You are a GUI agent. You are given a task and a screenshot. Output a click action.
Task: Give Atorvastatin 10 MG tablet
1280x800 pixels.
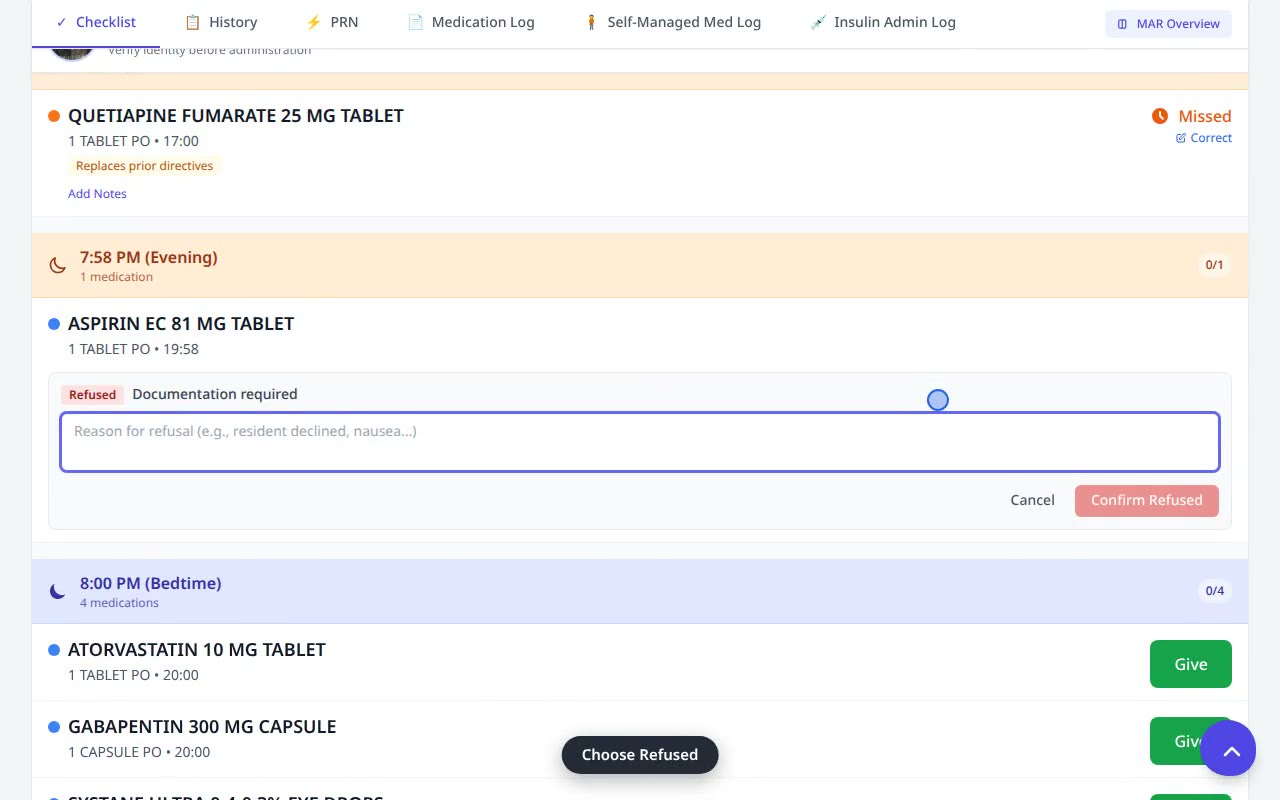coord(1191,664)
